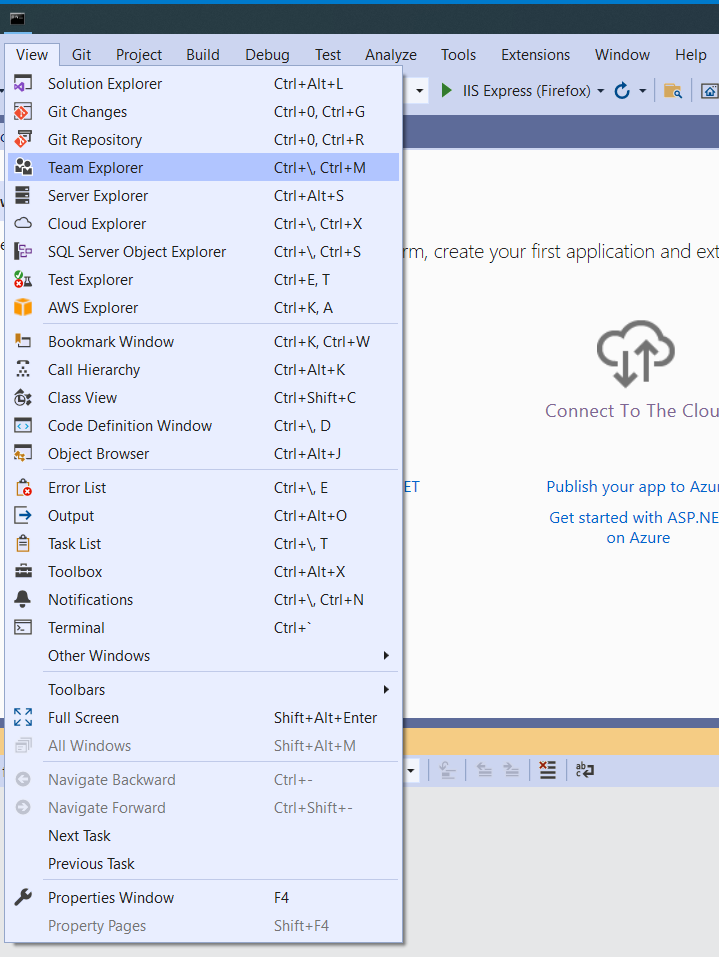Click the Class View icon

(x=23, y=397)
